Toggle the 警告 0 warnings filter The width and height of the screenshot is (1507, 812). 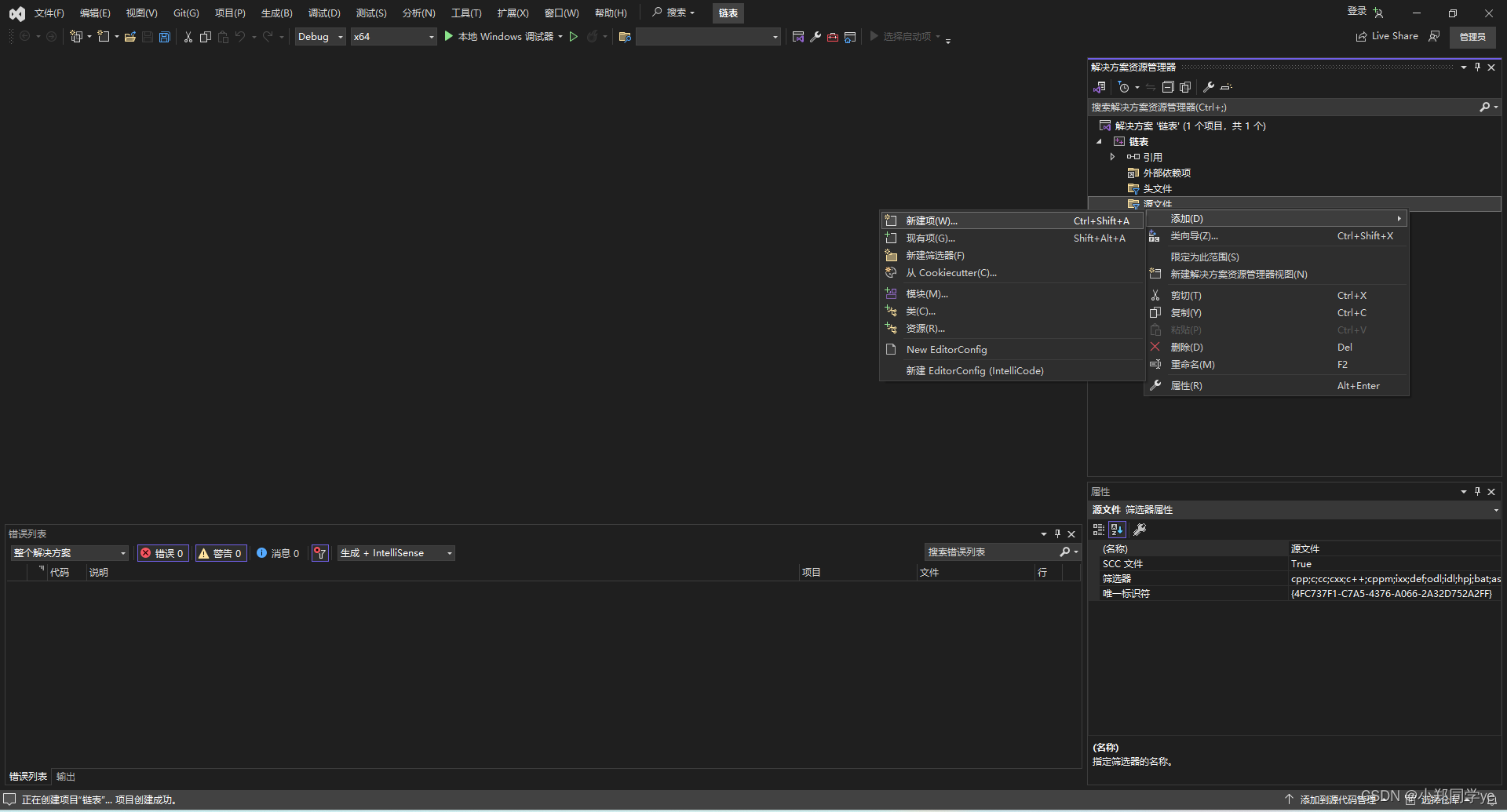[x=221, y=552]
